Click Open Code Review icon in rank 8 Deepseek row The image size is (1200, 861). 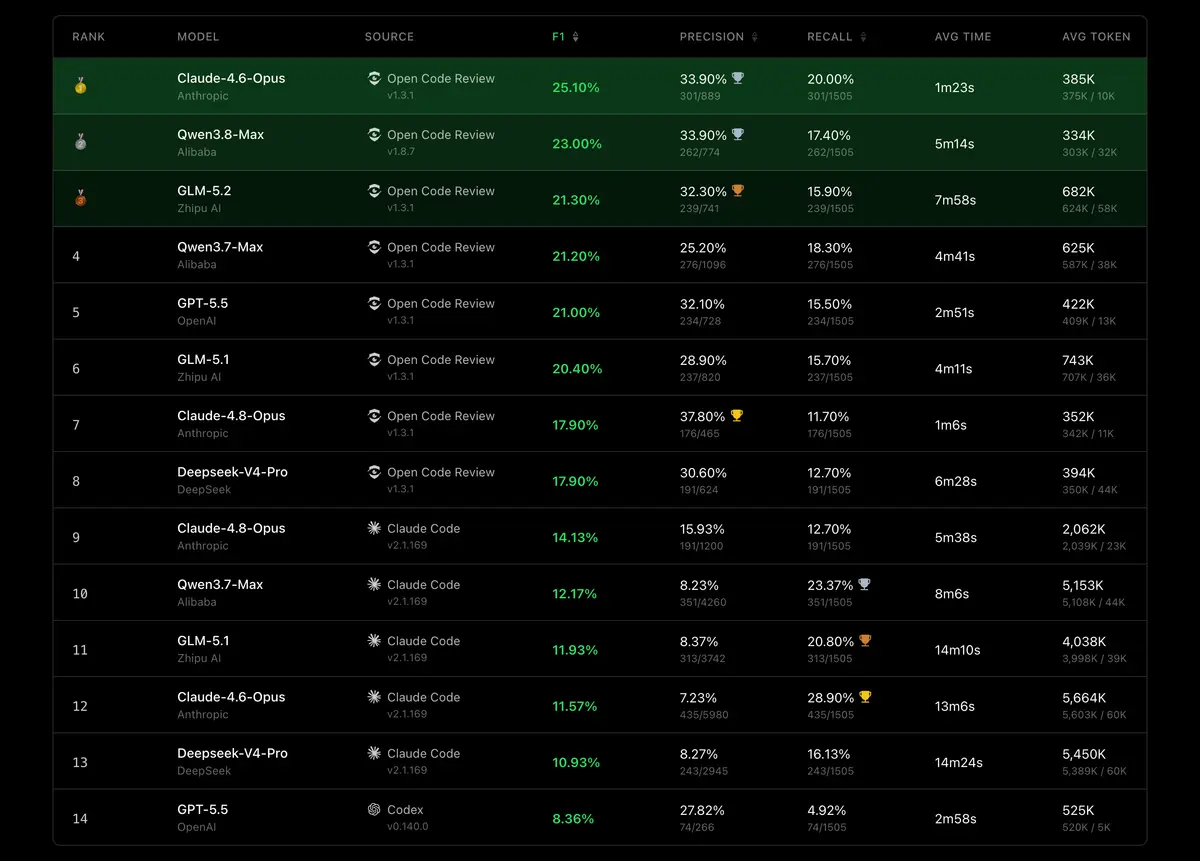click(x=374, y=472)
